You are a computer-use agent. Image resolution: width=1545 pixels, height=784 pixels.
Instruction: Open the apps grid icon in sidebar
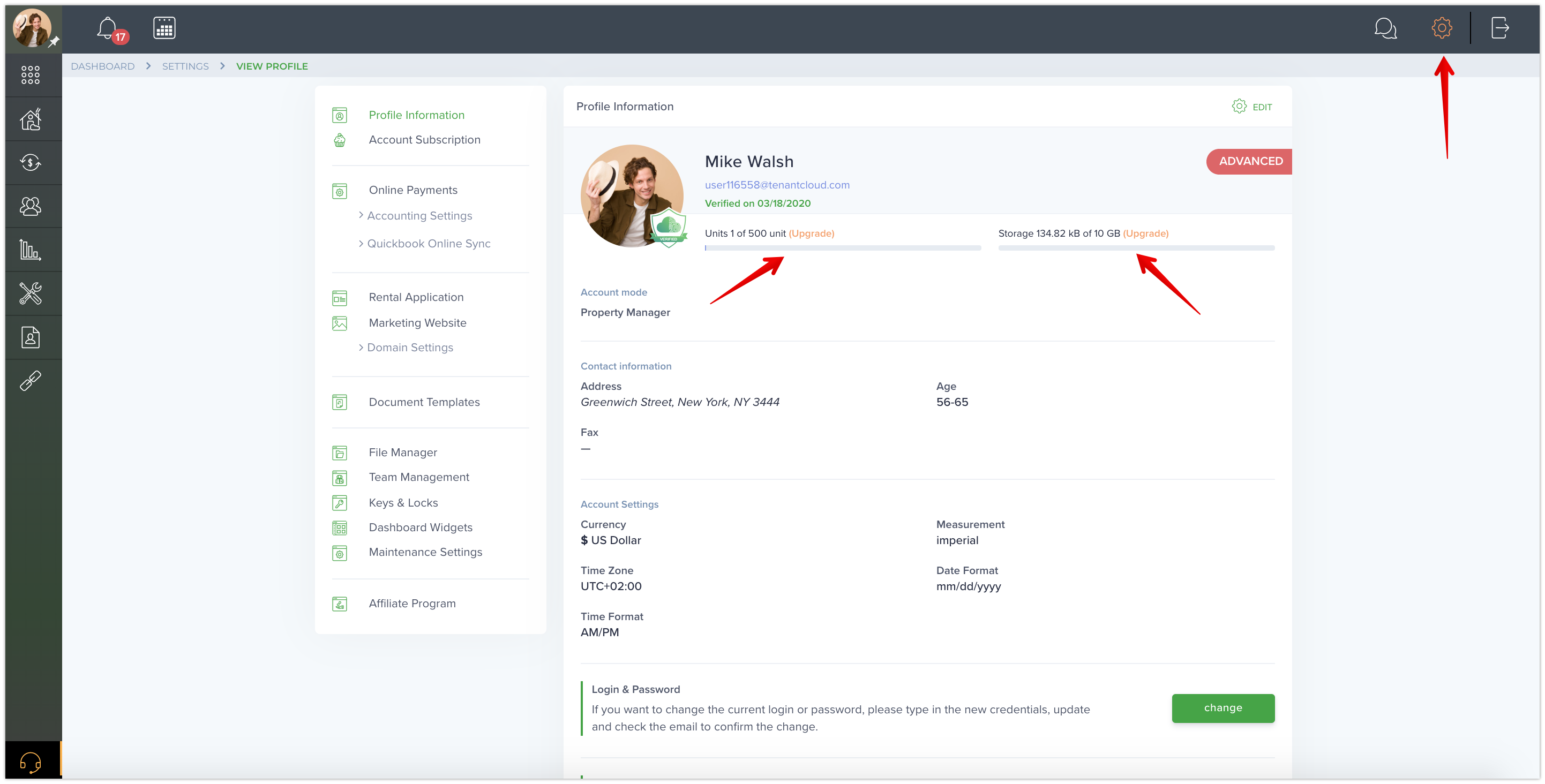[31, 75]
